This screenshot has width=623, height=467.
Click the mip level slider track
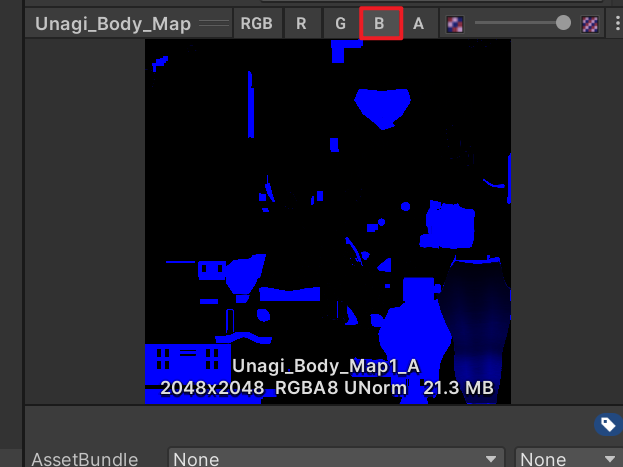point(515,22)
